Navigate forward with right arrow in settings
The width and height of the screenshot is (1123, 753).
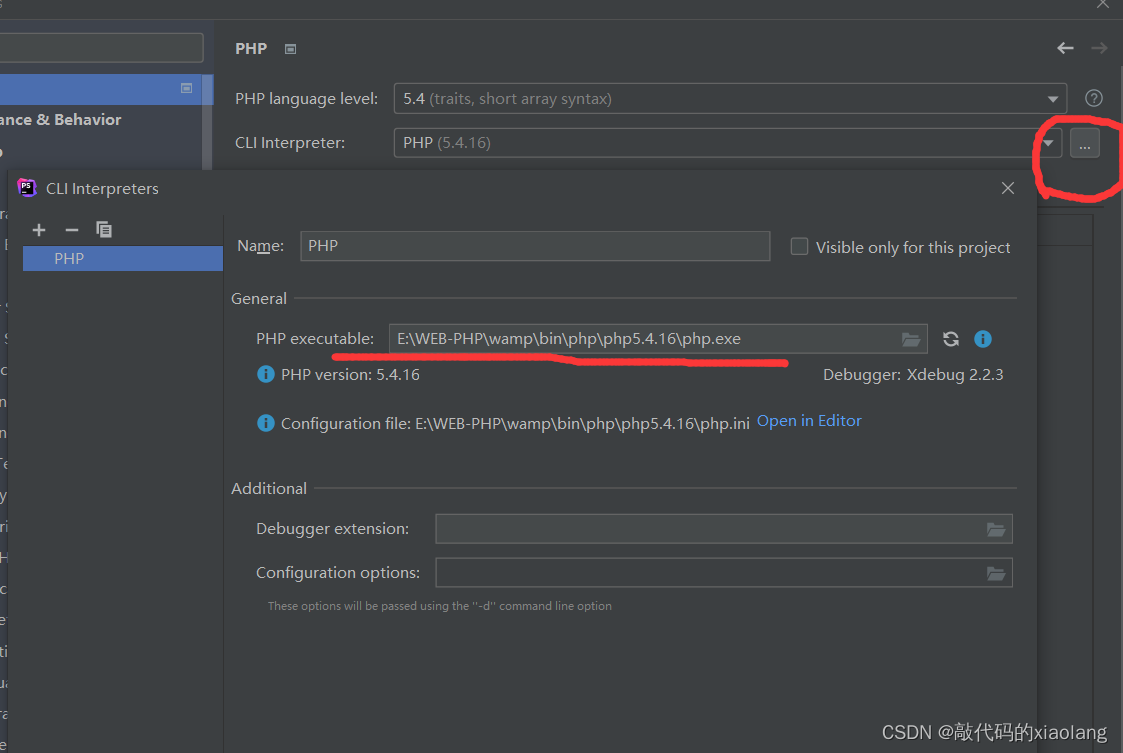(1099, 48)
